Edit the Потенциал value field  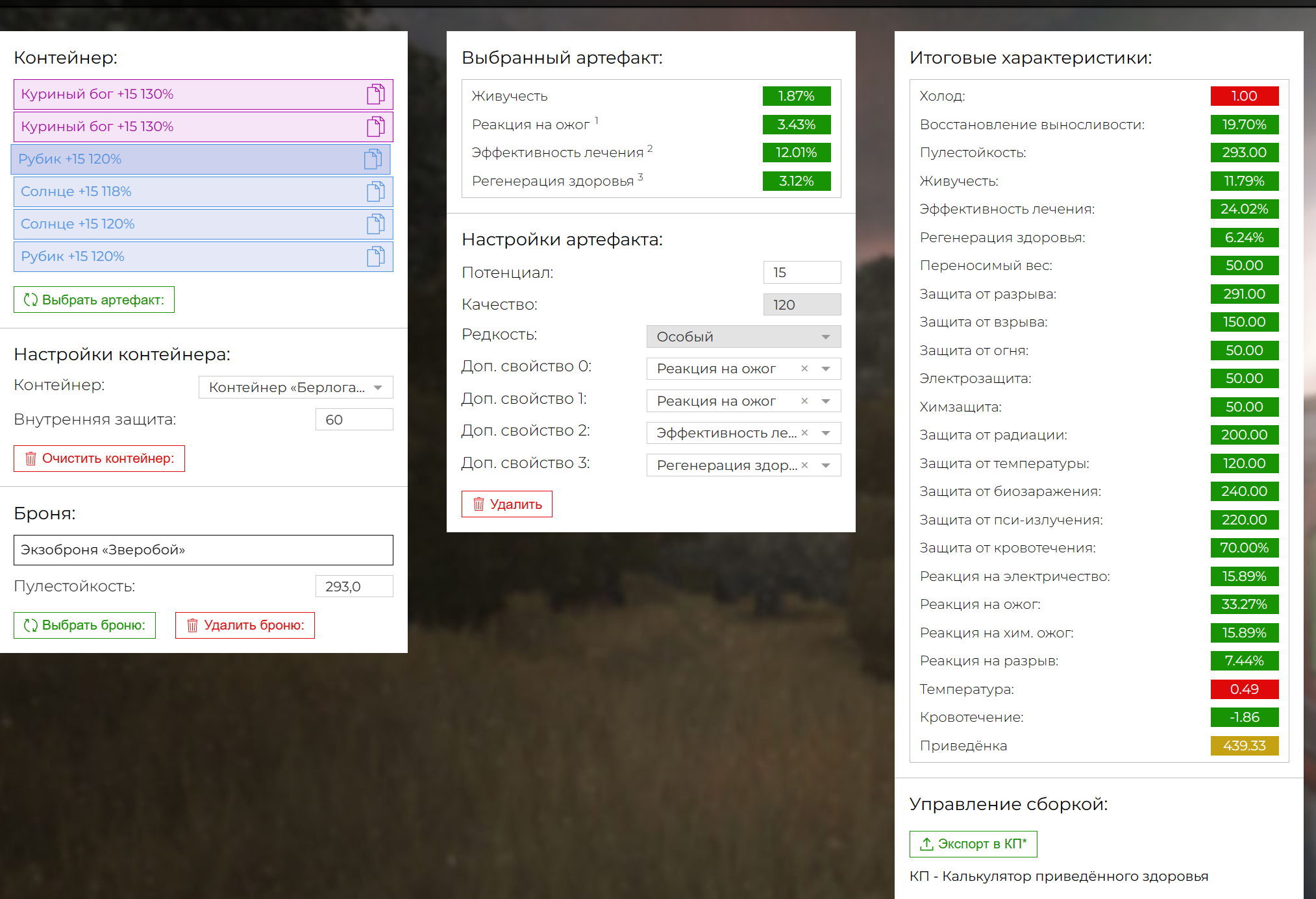tap(802, 273)
